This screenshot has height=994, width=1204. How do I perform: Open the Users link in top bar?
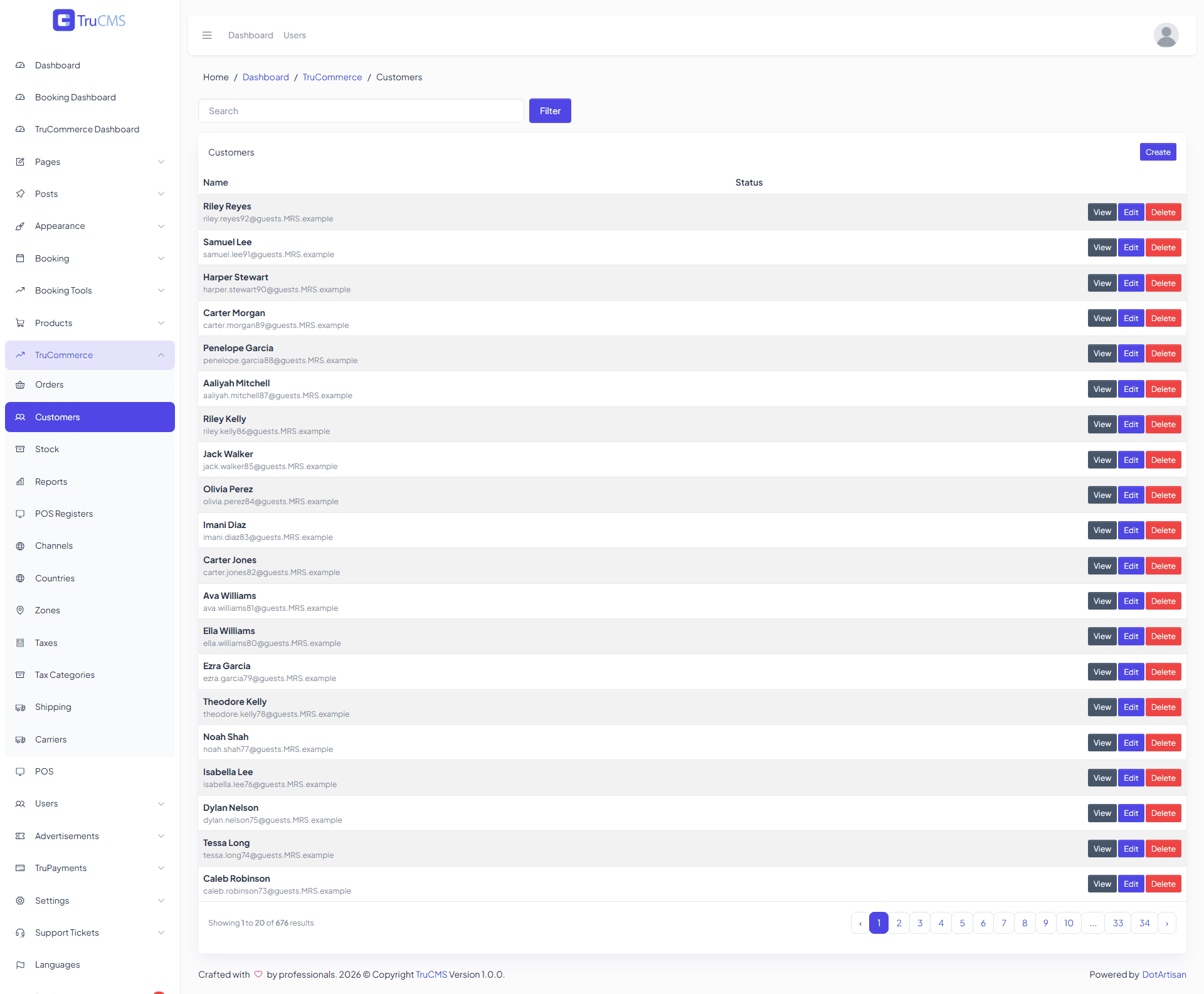pos(295,35)
